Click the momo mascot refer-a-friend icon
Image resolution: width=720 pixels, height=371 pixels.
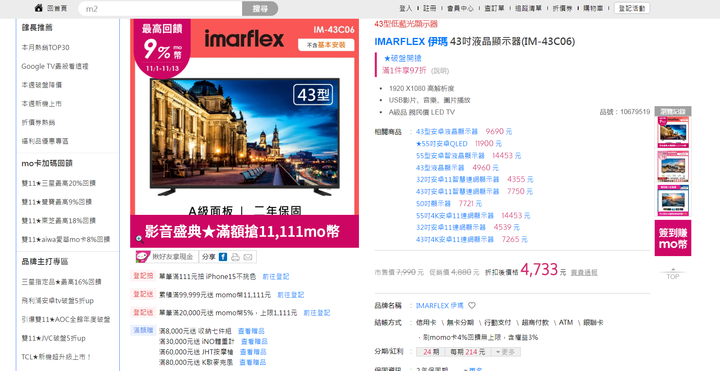143,256
